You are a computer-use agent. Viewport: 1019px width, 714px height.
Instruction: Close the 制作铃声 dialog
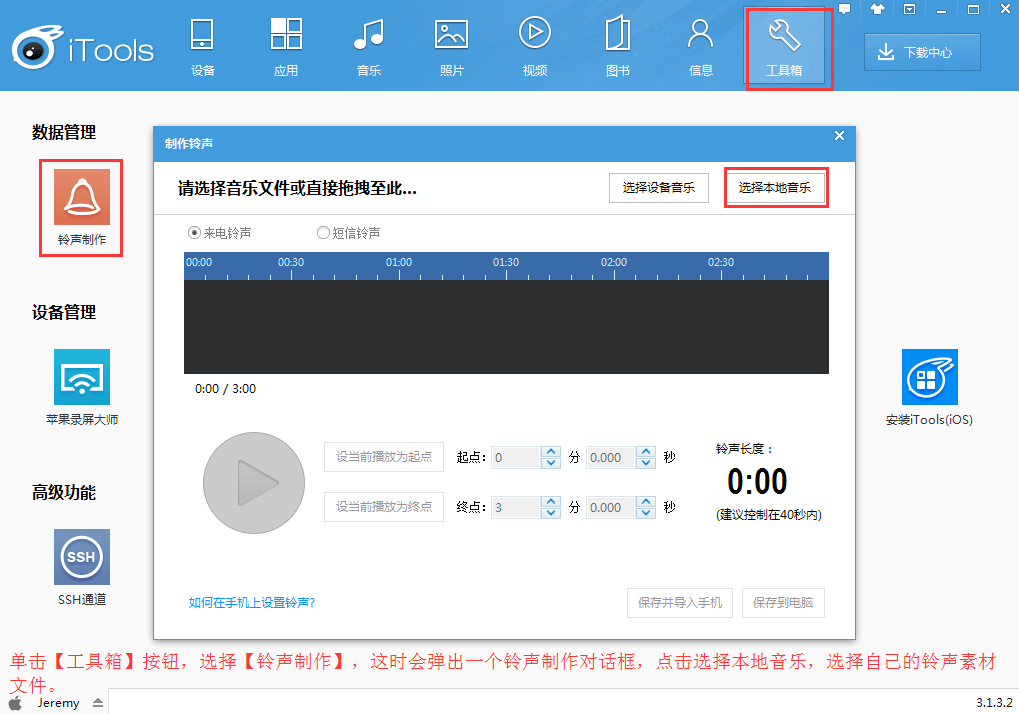click(x=840, y=135)
